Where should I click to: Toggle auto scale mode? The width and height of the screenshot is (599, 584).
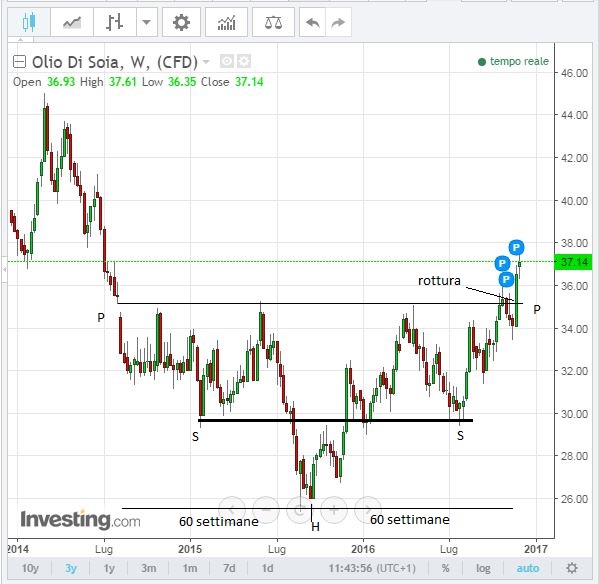528,568
